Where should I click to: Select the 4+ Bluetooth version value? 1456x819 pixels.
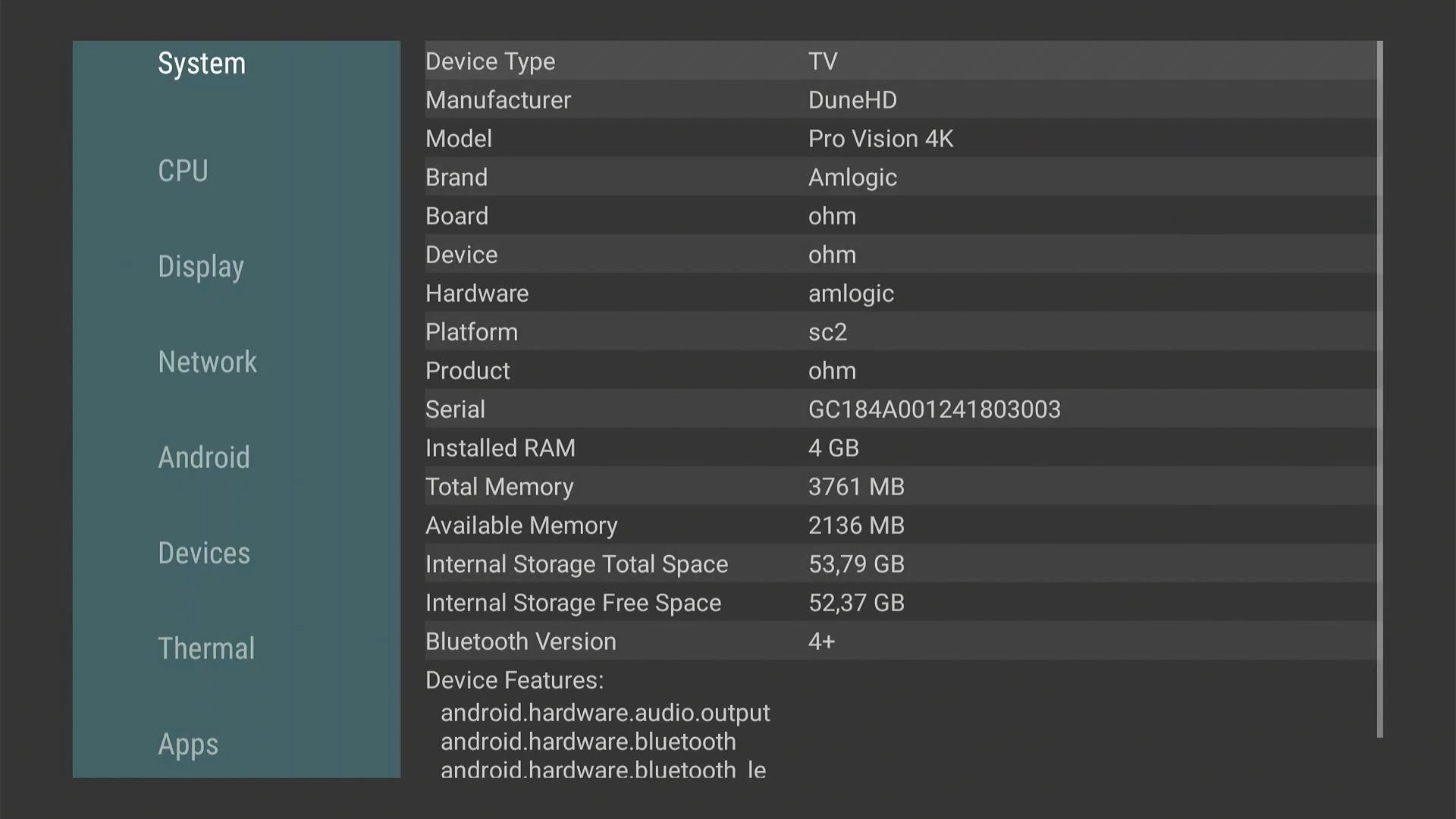821,642
